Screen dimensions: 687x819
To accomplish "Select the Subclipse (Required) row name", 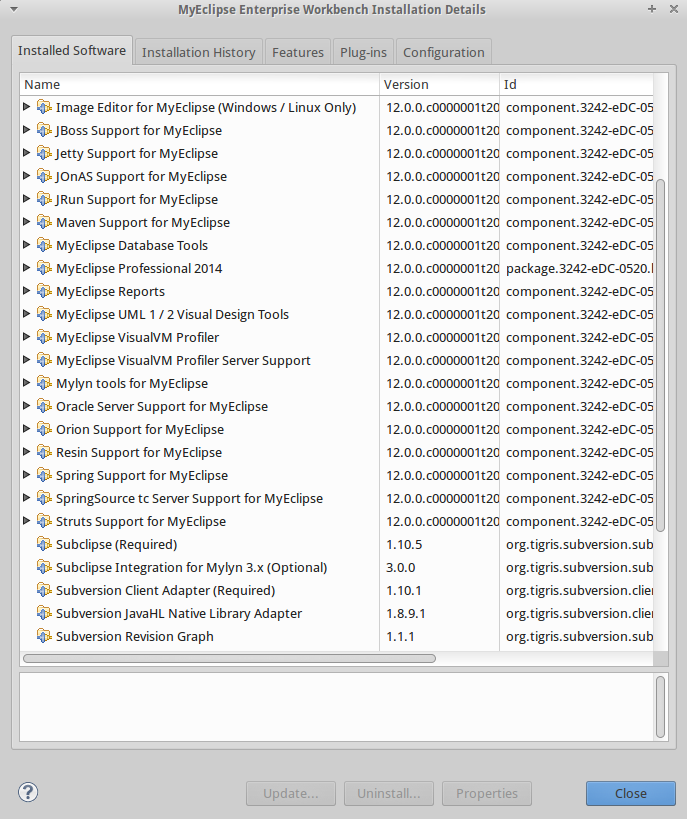I will pos(117,544).
